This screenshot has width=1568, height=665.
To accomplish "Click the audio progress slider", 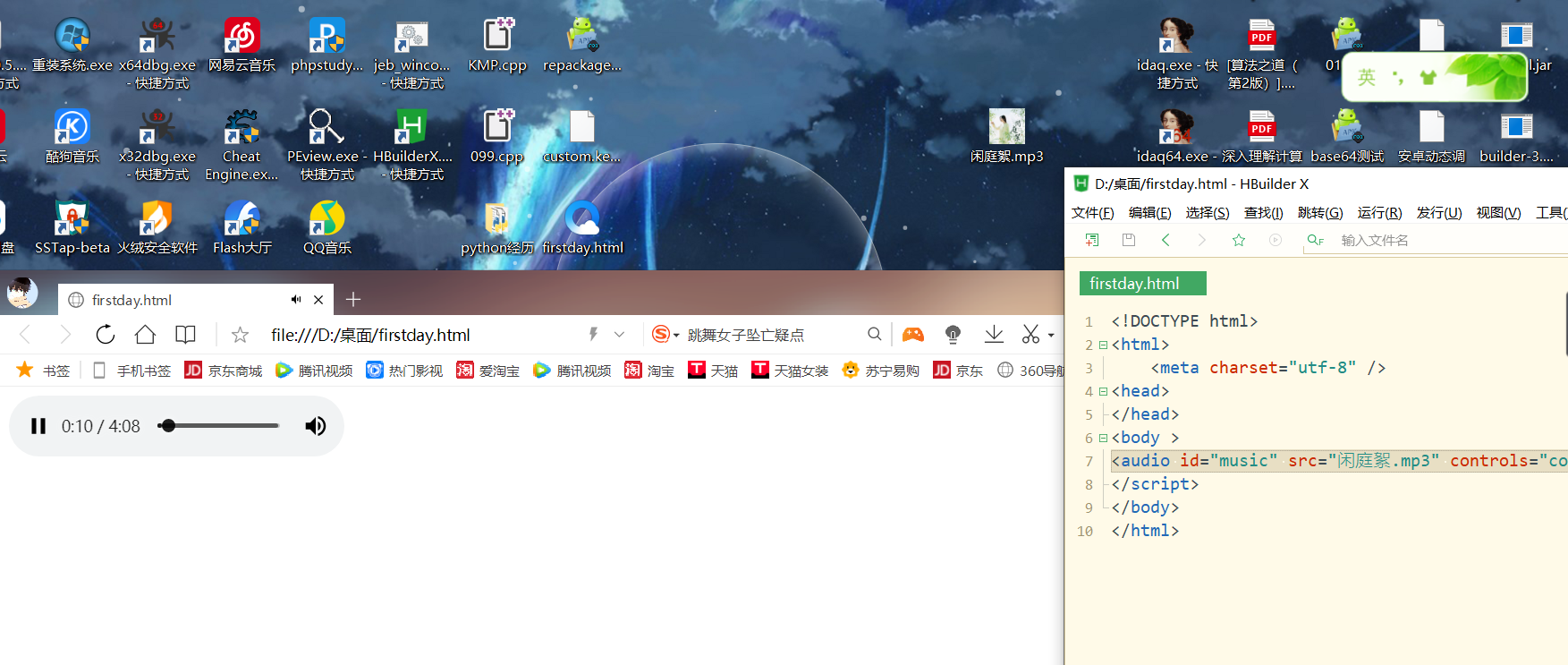I will (218, 426).
